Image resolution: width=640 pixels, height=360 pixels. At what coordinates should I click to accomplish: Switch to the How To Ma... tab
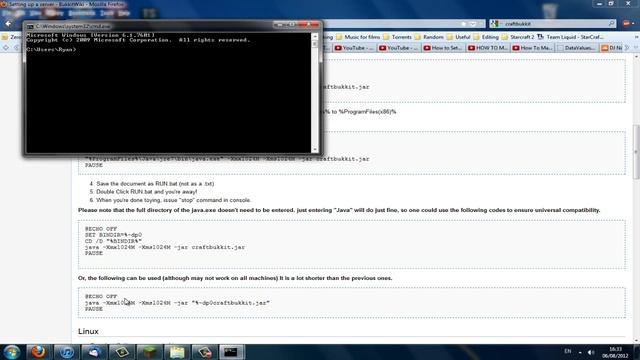(532, 48)
